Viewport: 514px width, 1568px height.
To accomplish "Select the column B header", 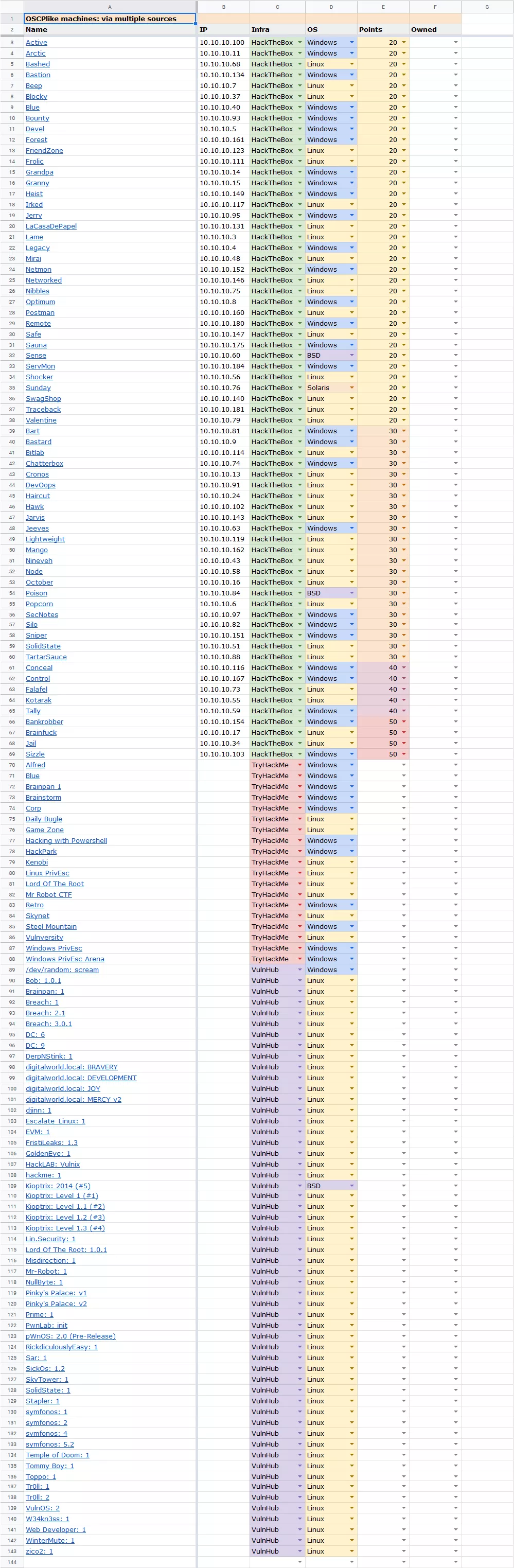I will 223,7.
